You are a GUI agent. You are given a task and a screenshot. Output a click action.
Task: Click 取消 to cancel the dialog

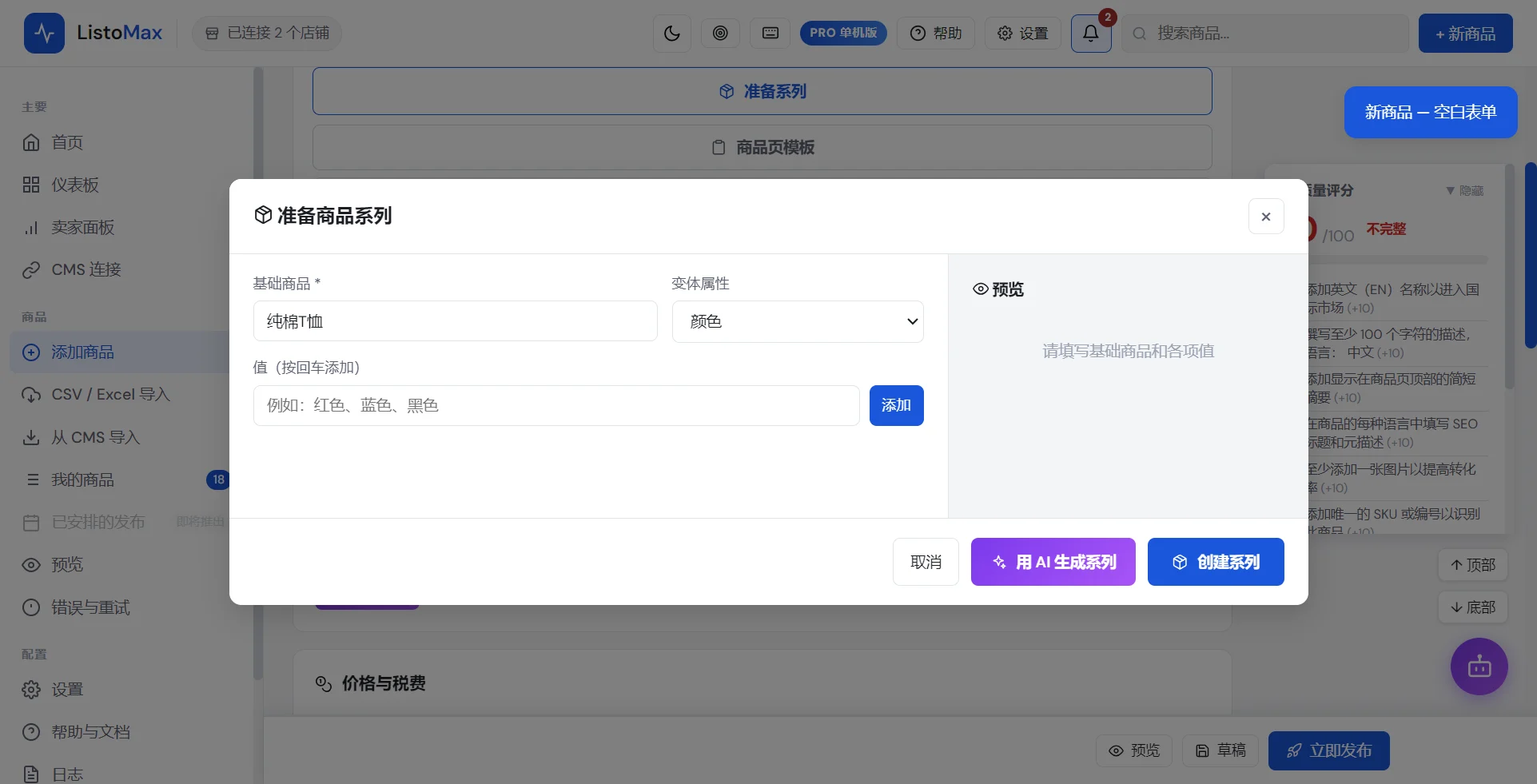pyautogui.click(x=926, y=562)
